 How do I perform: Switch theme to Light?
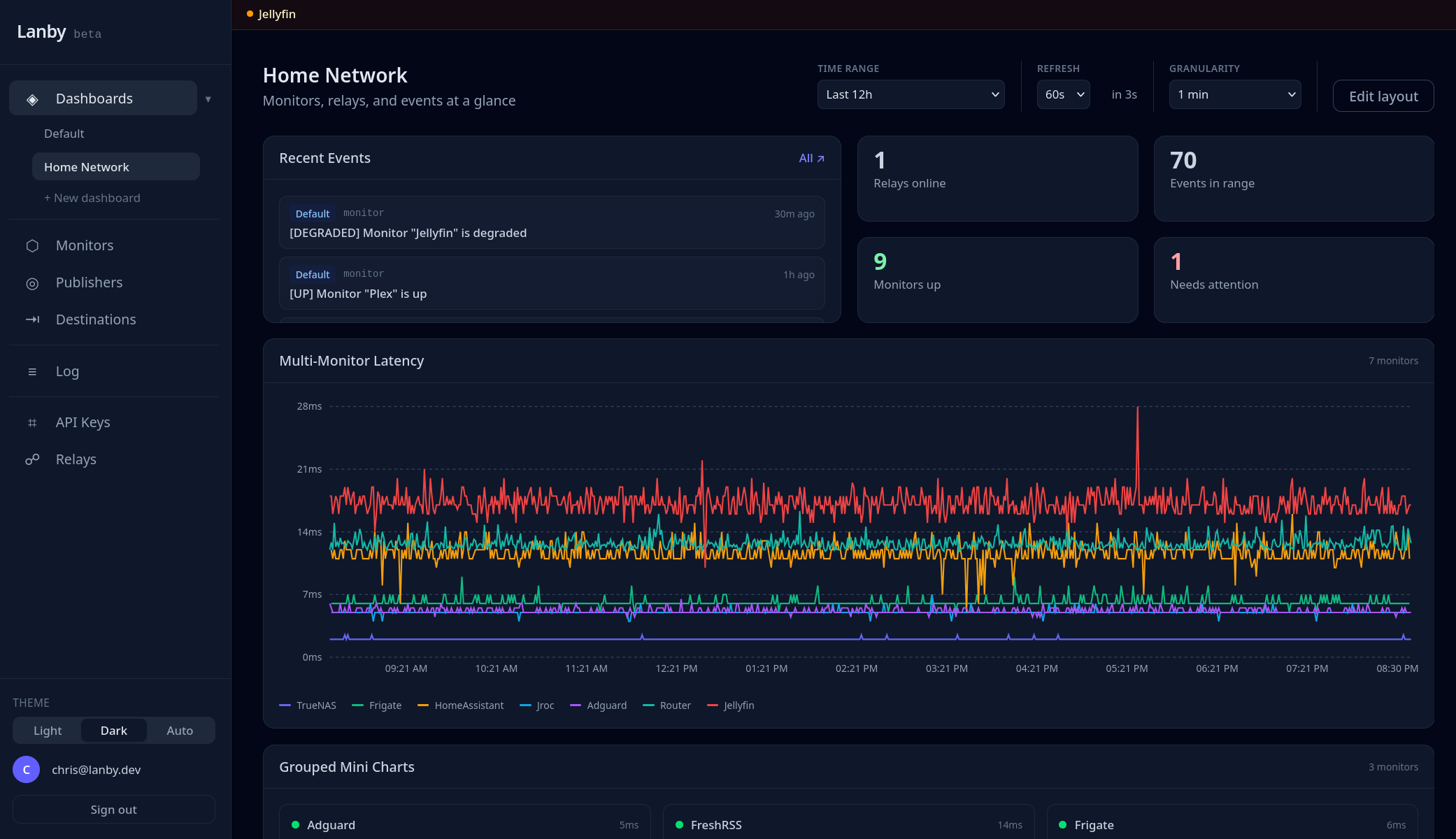click(x=48, y=731)
